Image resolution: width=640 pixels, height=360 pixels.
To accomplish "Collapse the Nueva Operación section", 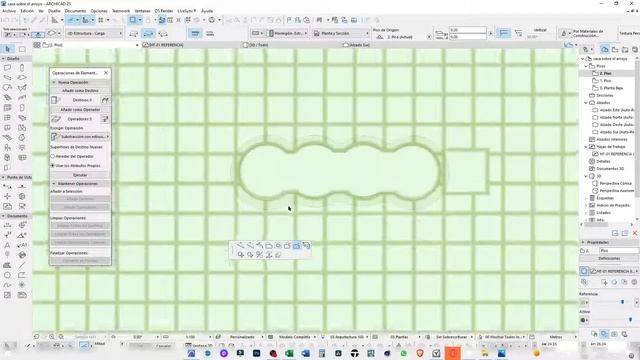I will tap(54, 82).
